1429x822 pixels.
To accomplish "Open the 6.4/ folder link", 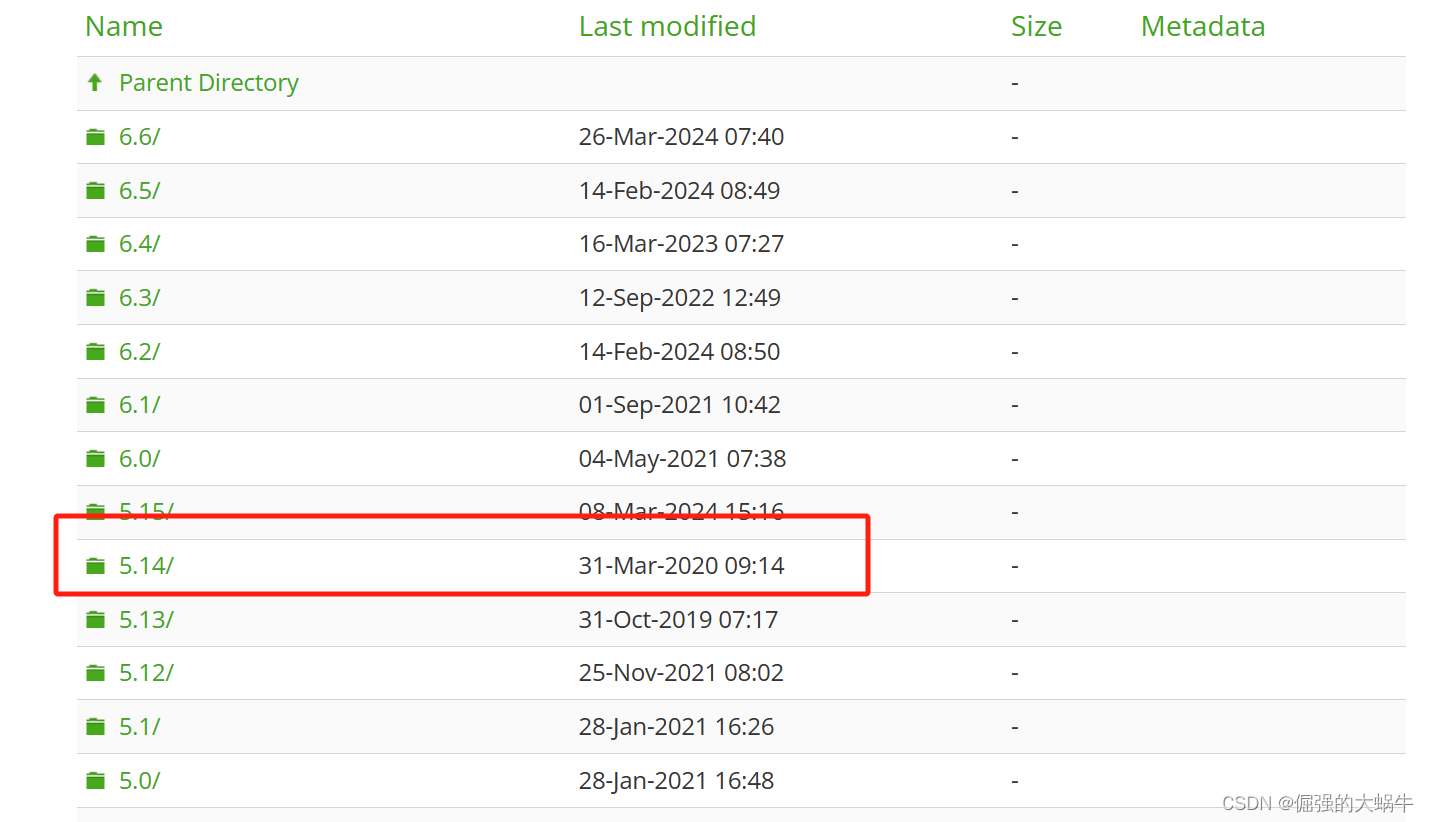I will 139,244.
